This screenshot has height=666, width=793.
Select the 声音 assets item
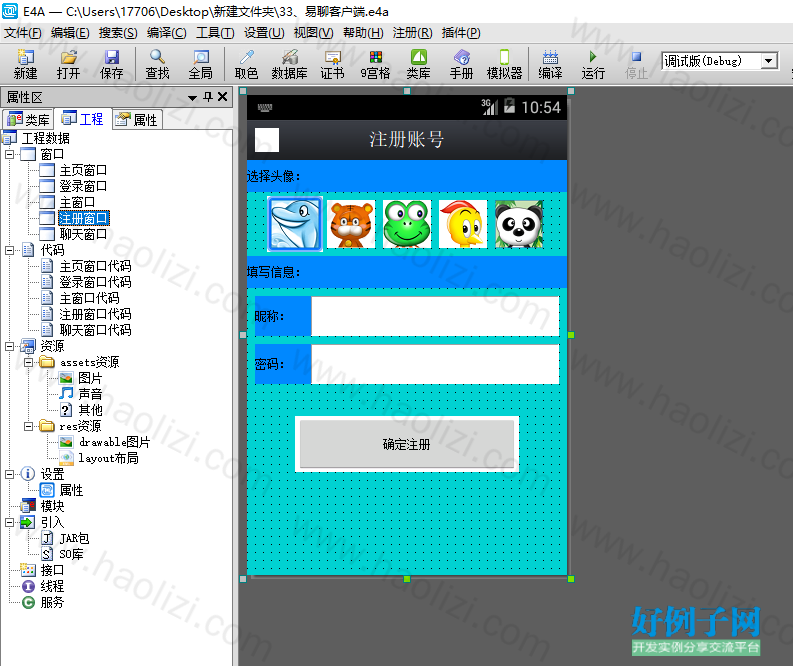(x=90, y=394)
